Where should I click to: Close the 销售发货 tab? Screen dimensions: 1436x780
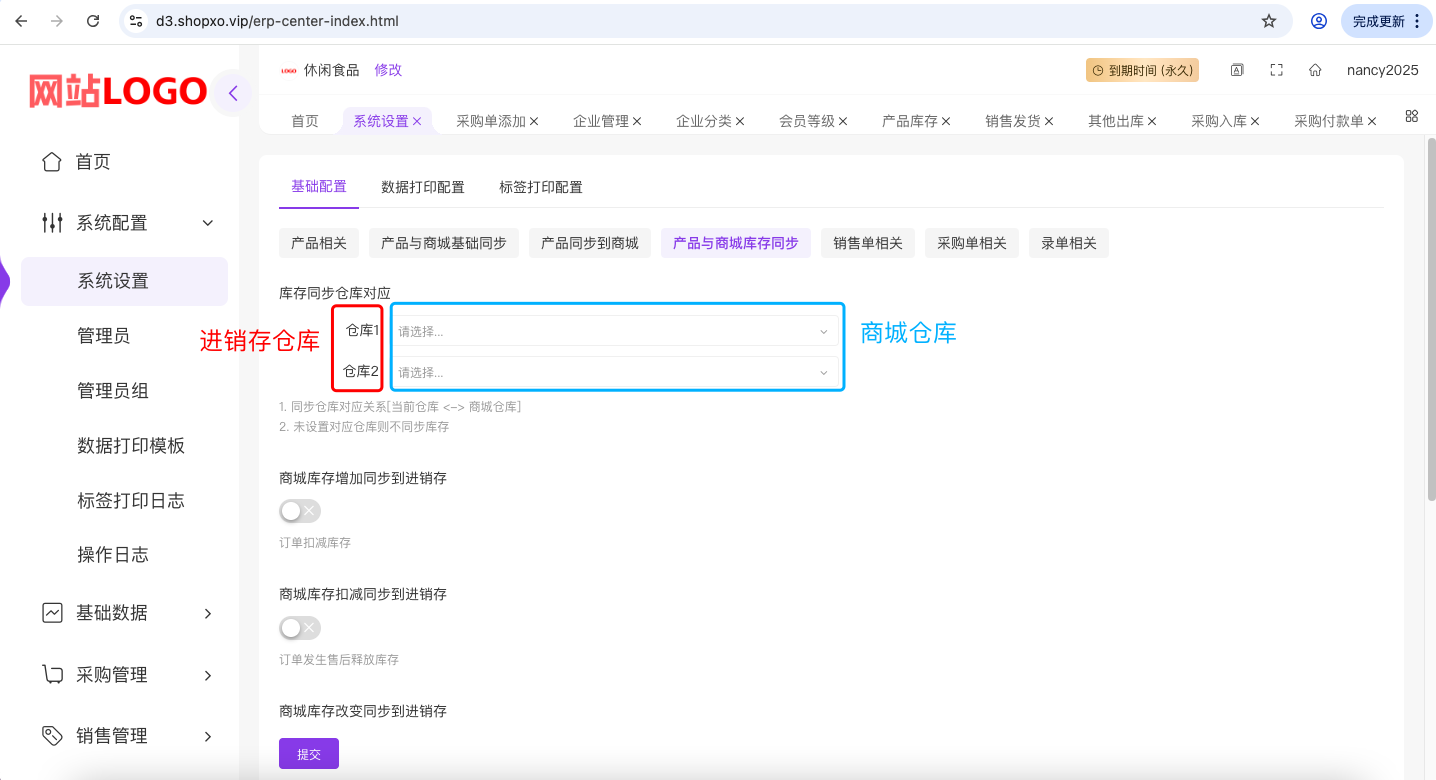coord(1049,121)
